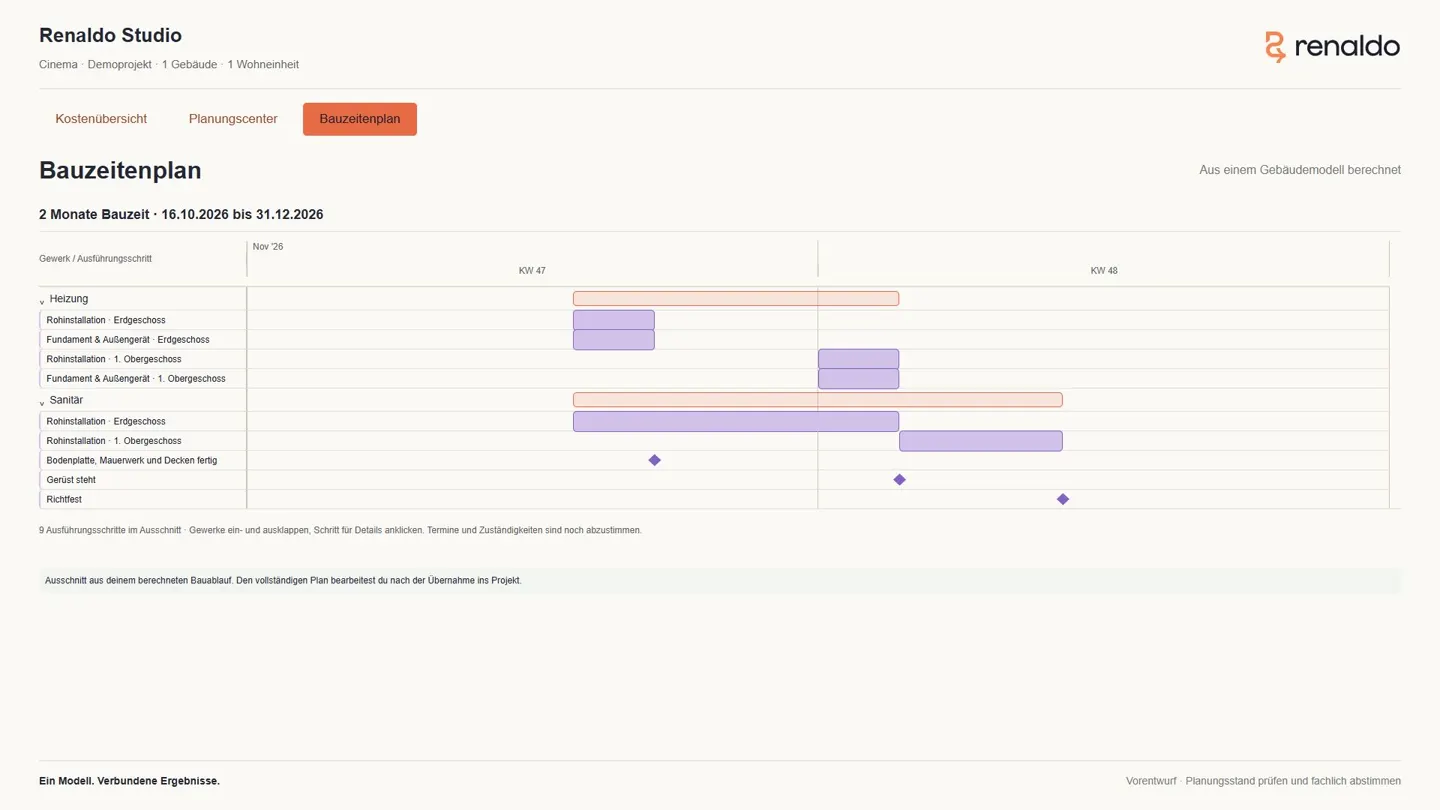Click the Richtfest milestone diamond
This screenshot has height=810, width=1440.
point(1063,499)
